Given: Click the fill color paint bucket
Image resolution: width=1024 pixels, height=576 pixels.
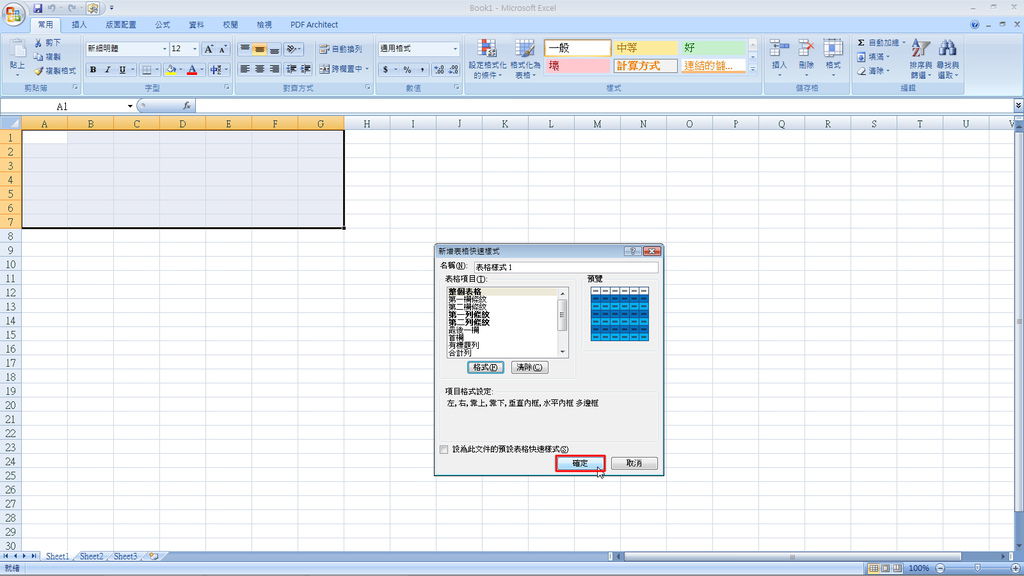Looking at the screenshot, I should click(170, 69).
